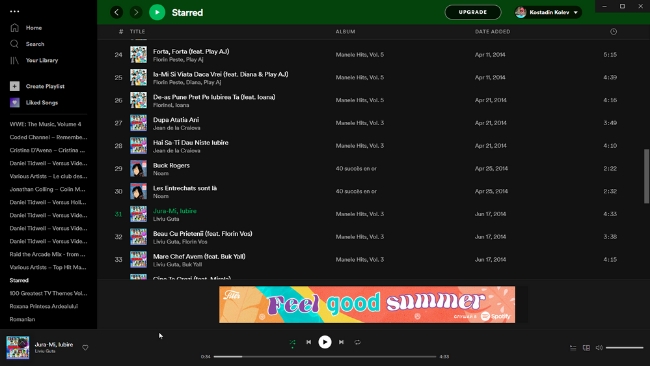Click the Create Playlist plus icon
This screenshot has height=366, width=650.
click(x=15, y=86)
